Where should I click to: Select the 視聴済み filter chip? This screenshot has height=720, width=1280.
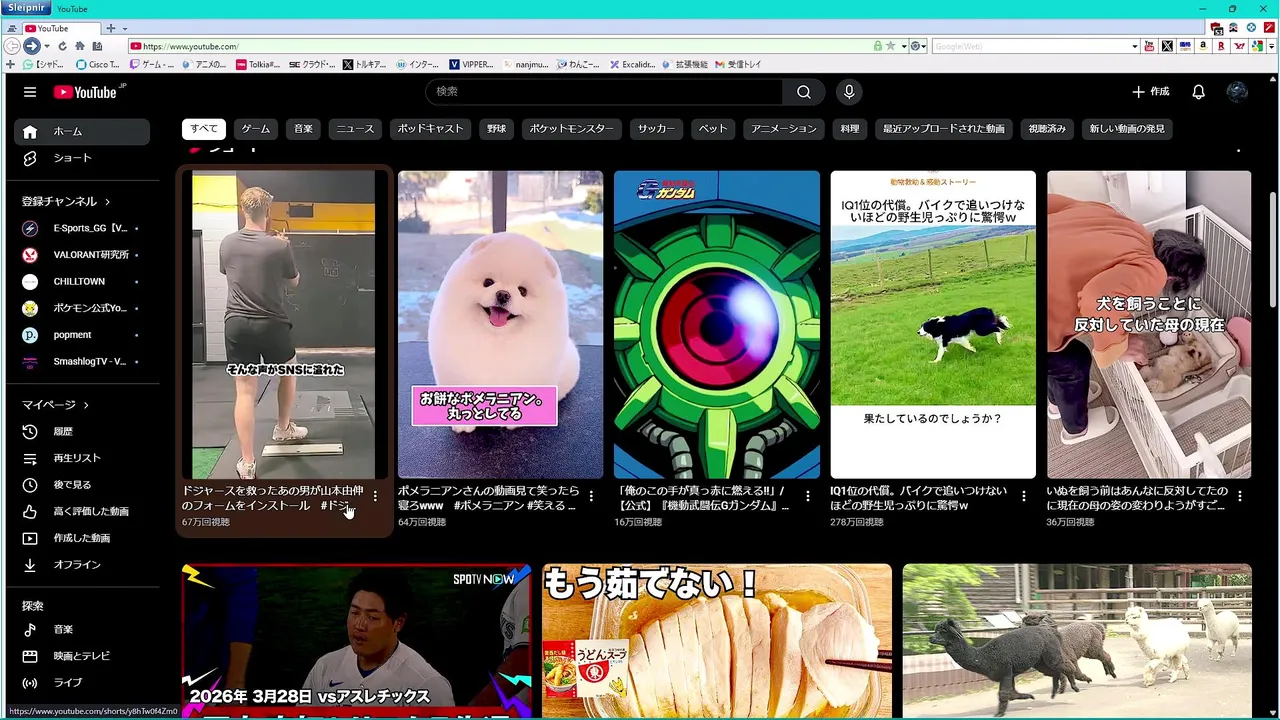1047,129
